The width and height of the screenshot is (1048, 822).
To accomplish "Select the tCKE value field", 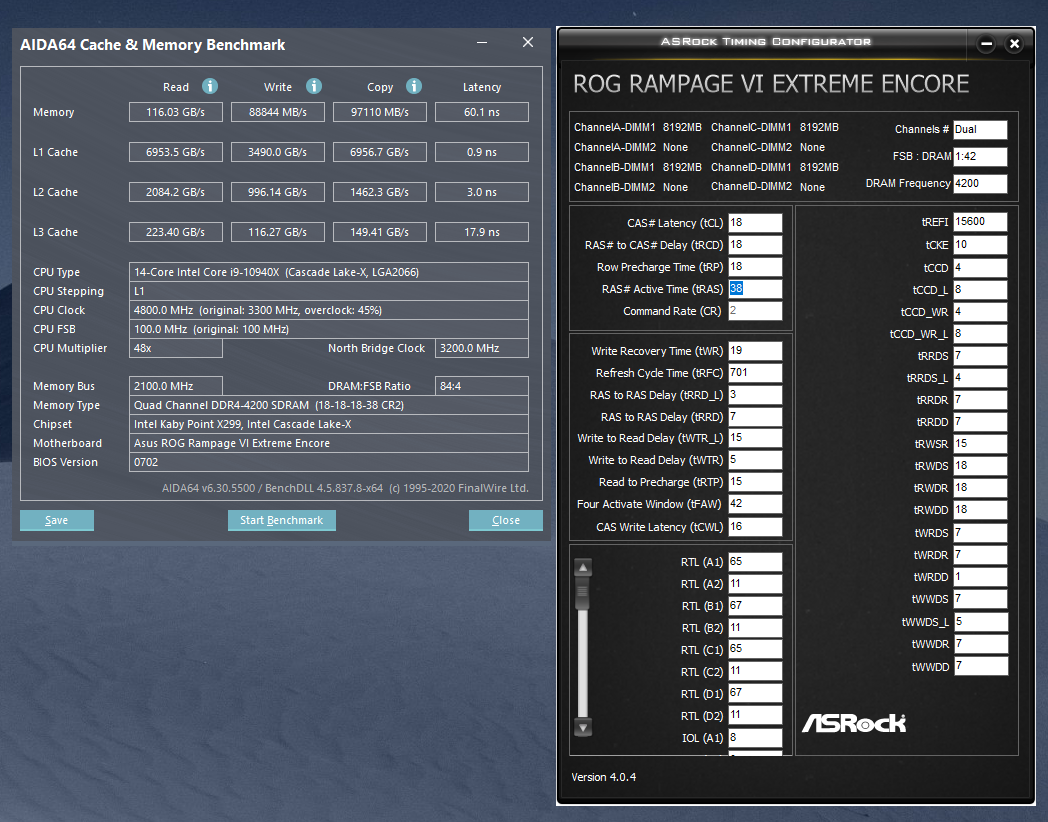I will tap(980, 245).
